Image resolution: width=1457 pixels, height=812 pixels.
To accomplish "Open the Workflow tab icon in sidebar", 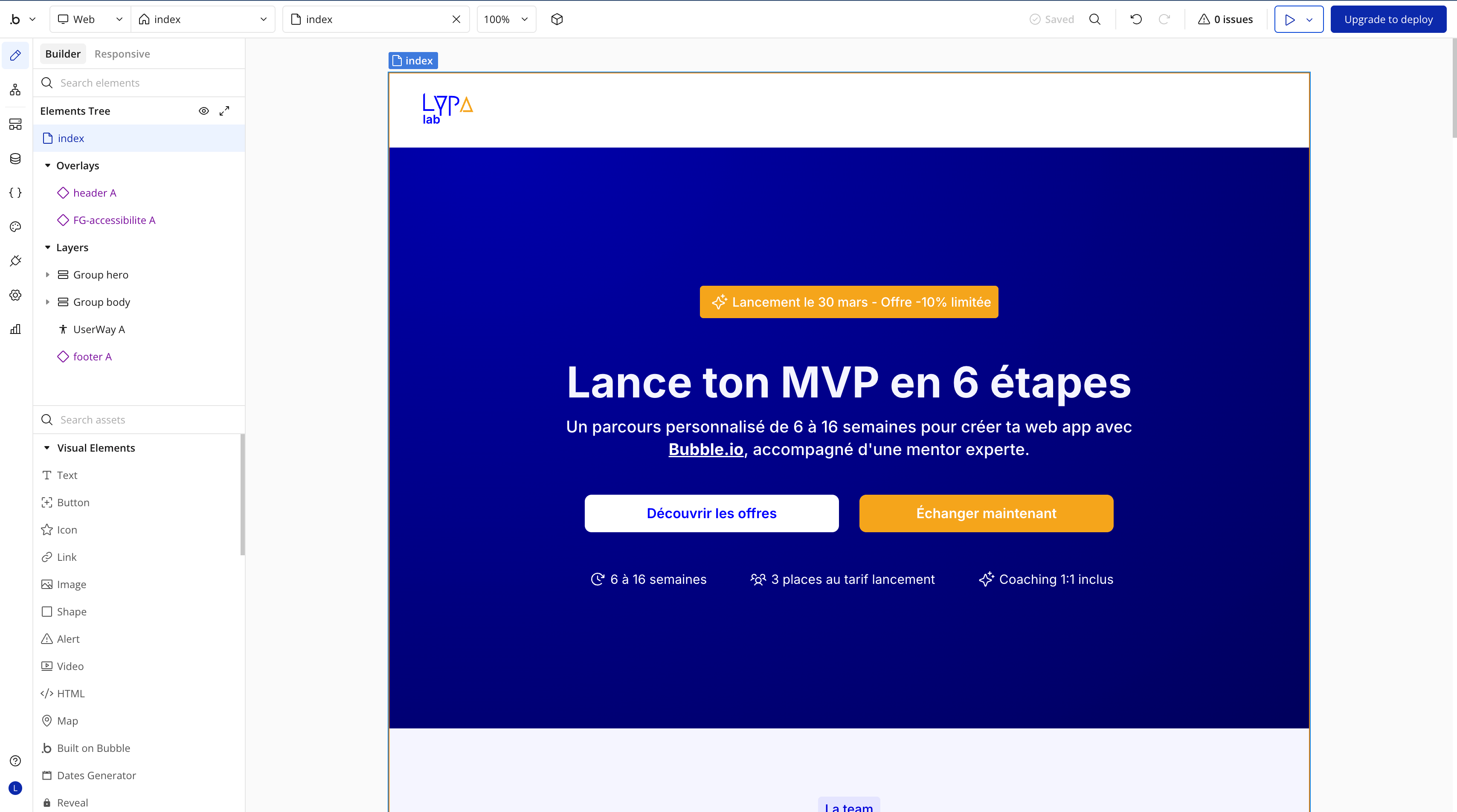I will [x=15, y=90].
